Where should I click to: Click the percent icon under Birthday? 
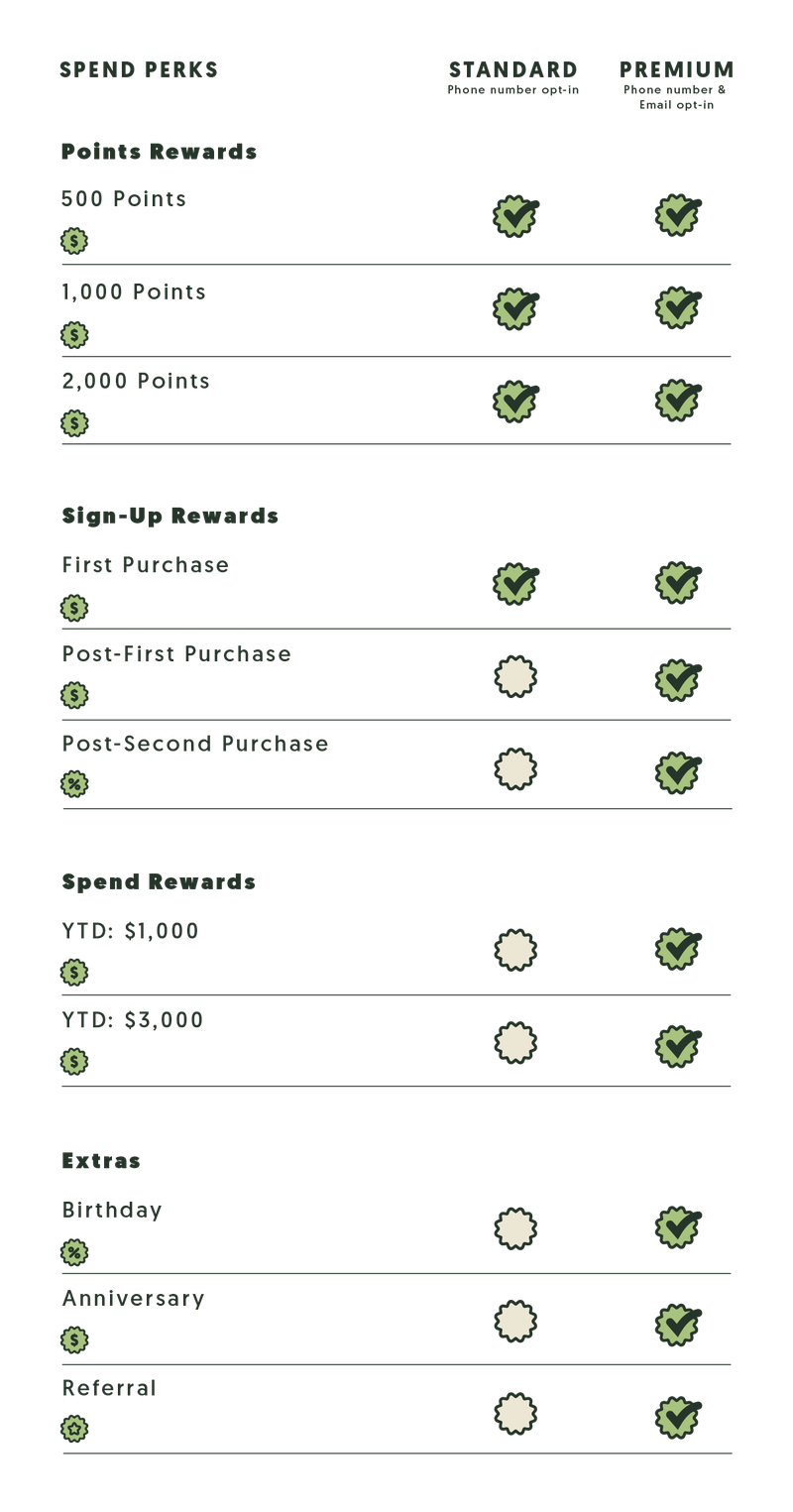point(74,1251)
